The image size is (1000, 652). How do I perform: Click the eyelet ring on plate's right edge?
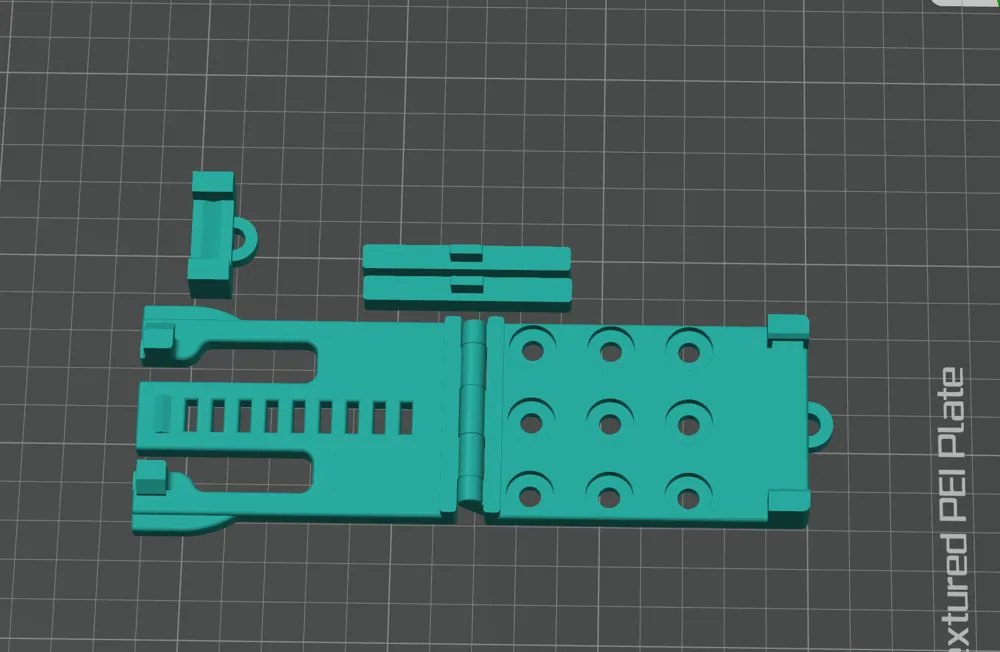tap(821, 425)
